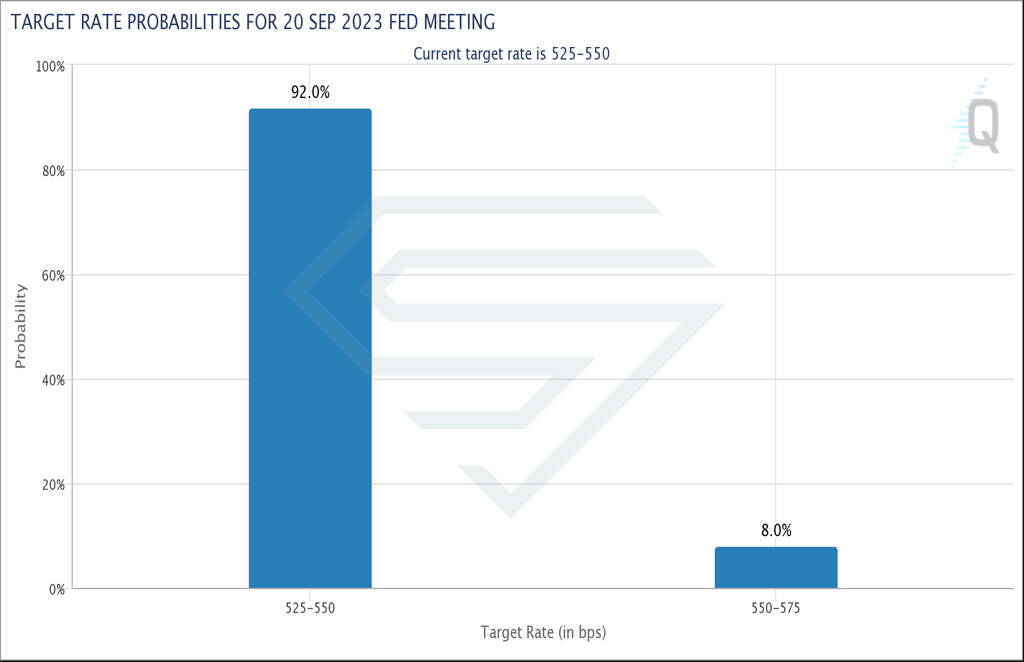This screenshot has height=662, width=1024.
Task: Click the chart title text
Action: 253,22
